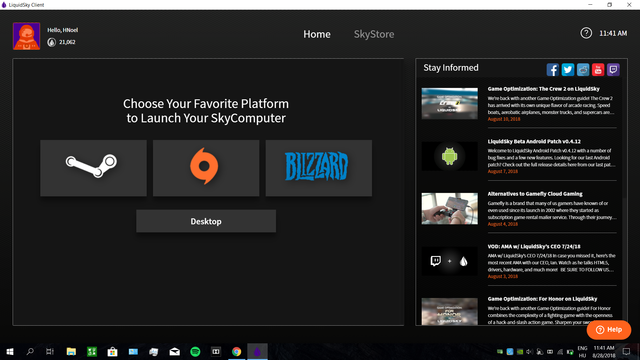Click the For Honor article thumbnail
The width and height of the screenshot is (640, 360).
449,311
